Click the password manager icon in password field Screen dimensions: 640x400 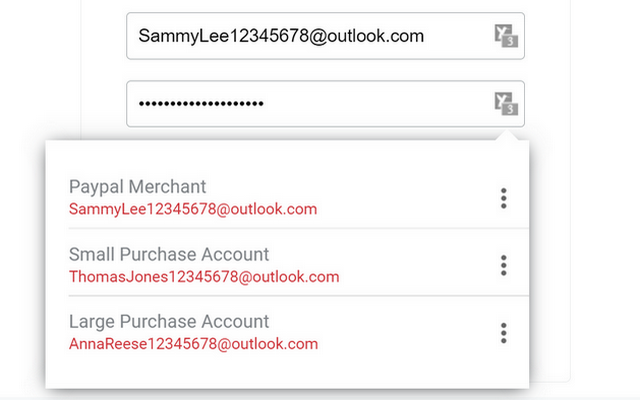[x=507, y=103]
